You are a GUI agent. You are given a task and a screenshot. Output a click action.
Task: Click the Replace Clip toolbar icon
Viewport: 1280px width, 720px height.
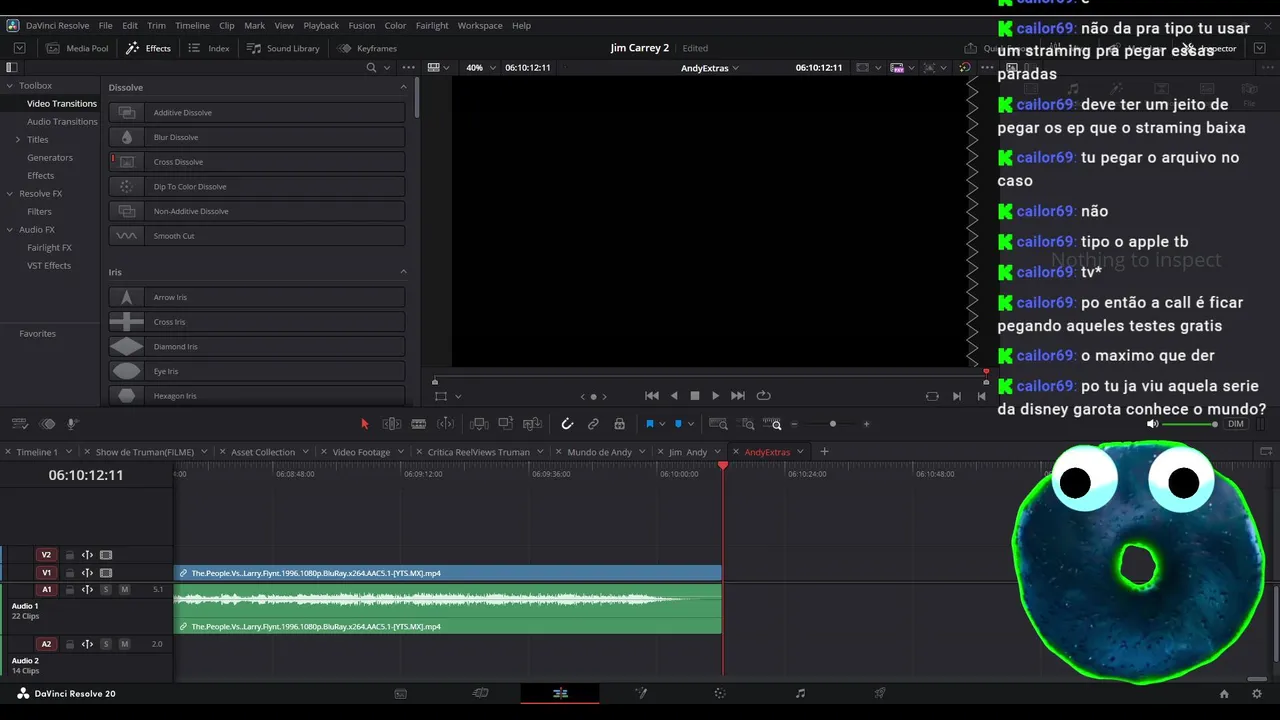(533, 424)
